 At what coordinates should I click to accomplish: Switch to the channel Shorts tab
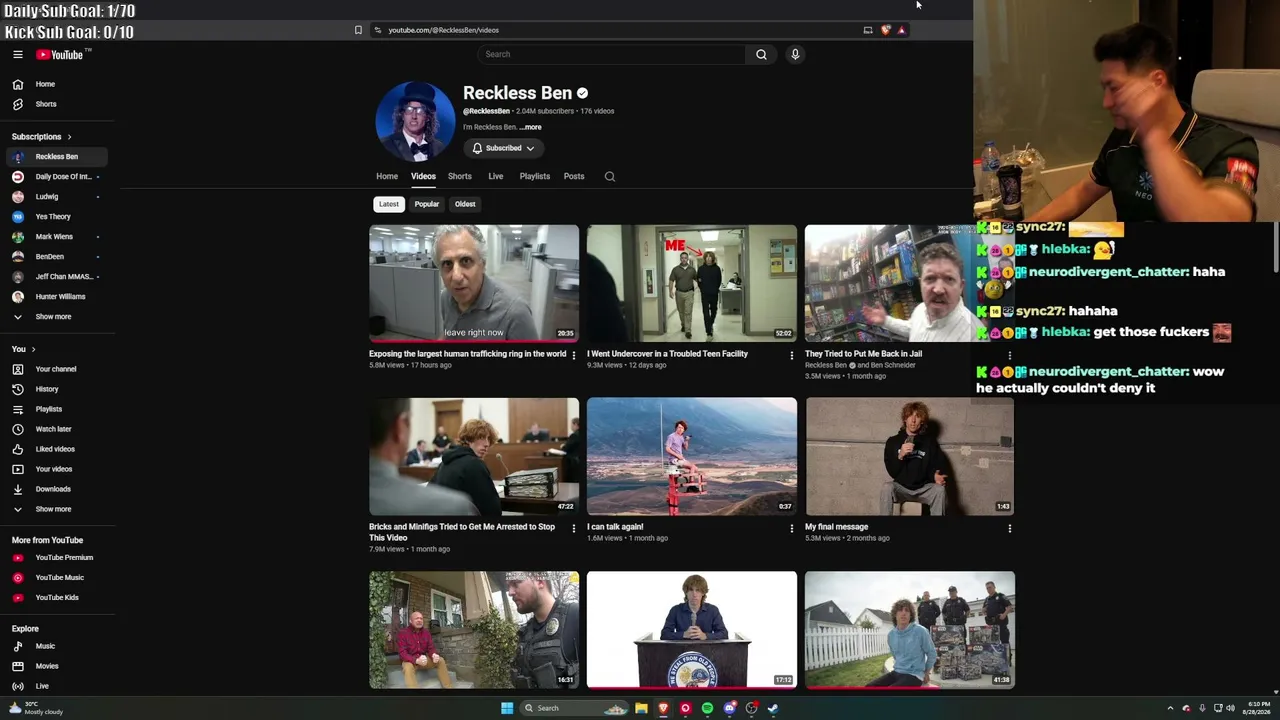(x=460, y=176)
